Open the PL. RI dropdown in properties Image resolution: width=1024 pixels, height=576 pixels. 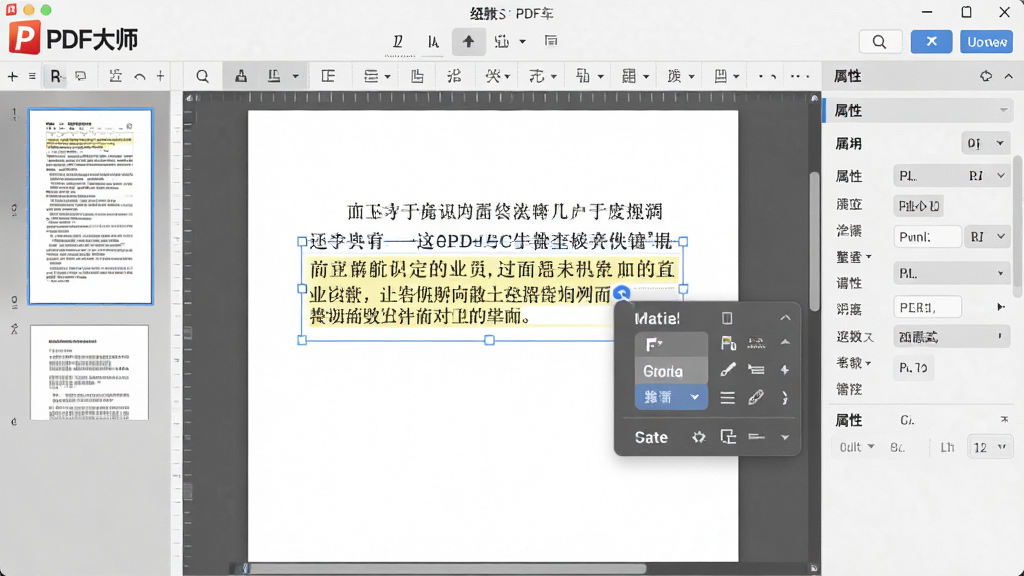pyautogui.click(x=951, y=176)
